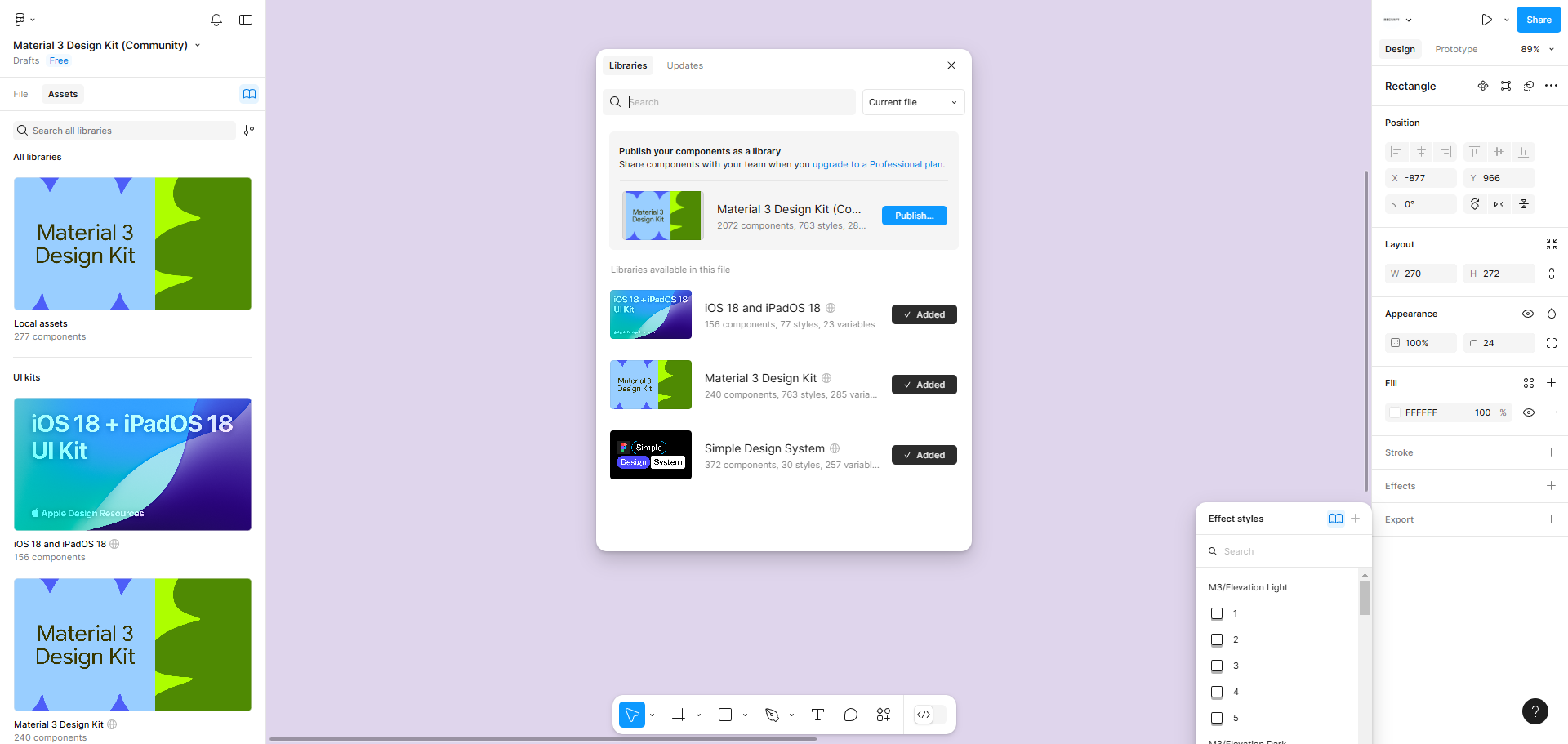Select the Move tool in bottom toolbar
The height and width of the screenshot is (744, 1568).
pos(632,715)
